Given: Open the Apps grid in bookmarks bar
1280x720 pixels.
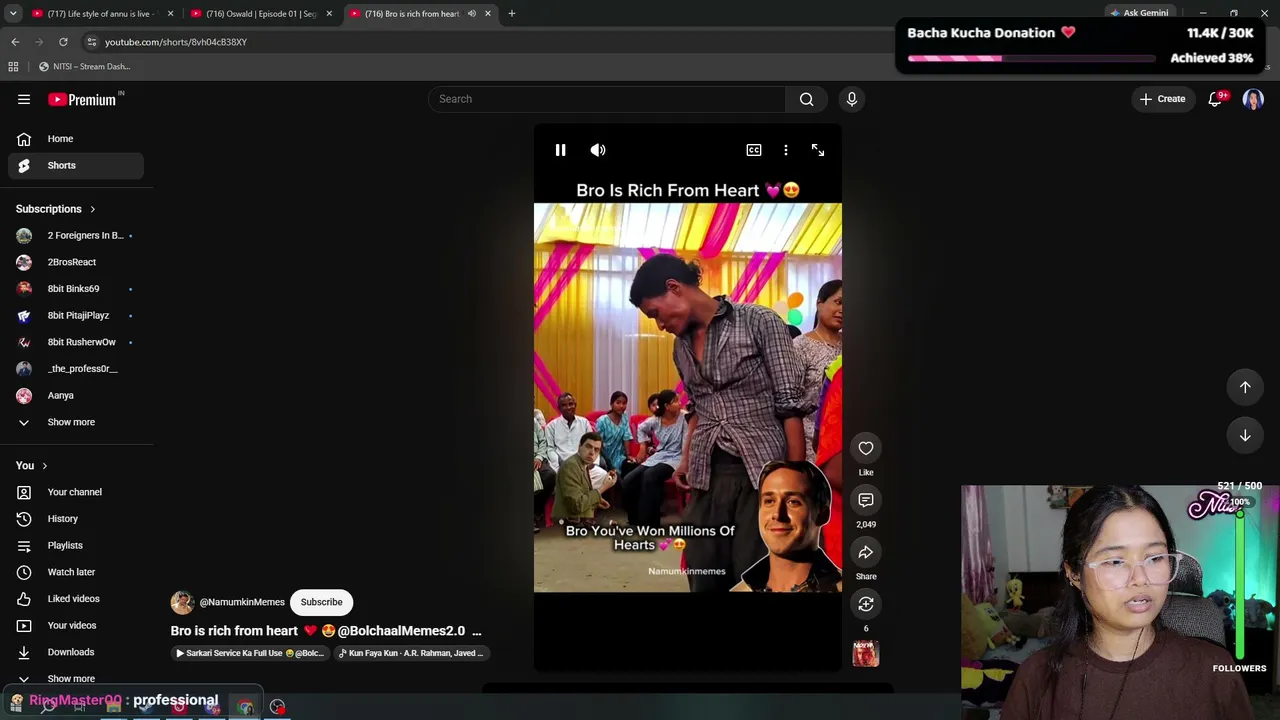Looking at the screenshot, I should [13, 66].
